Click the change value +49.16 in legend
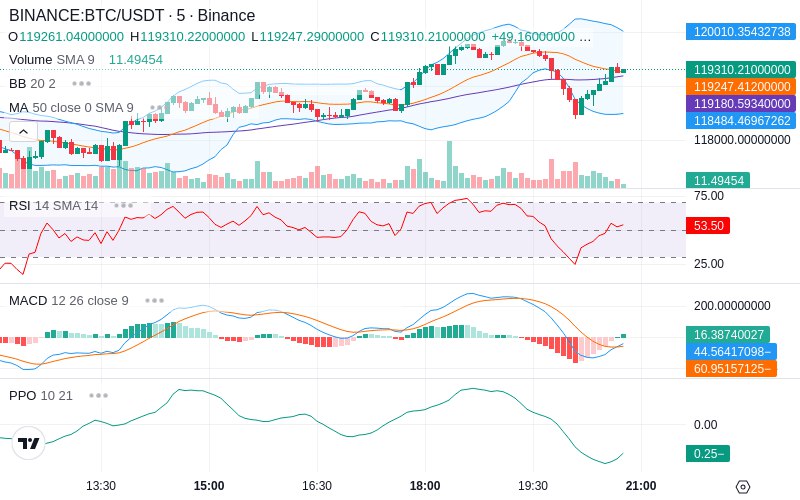 533,37
